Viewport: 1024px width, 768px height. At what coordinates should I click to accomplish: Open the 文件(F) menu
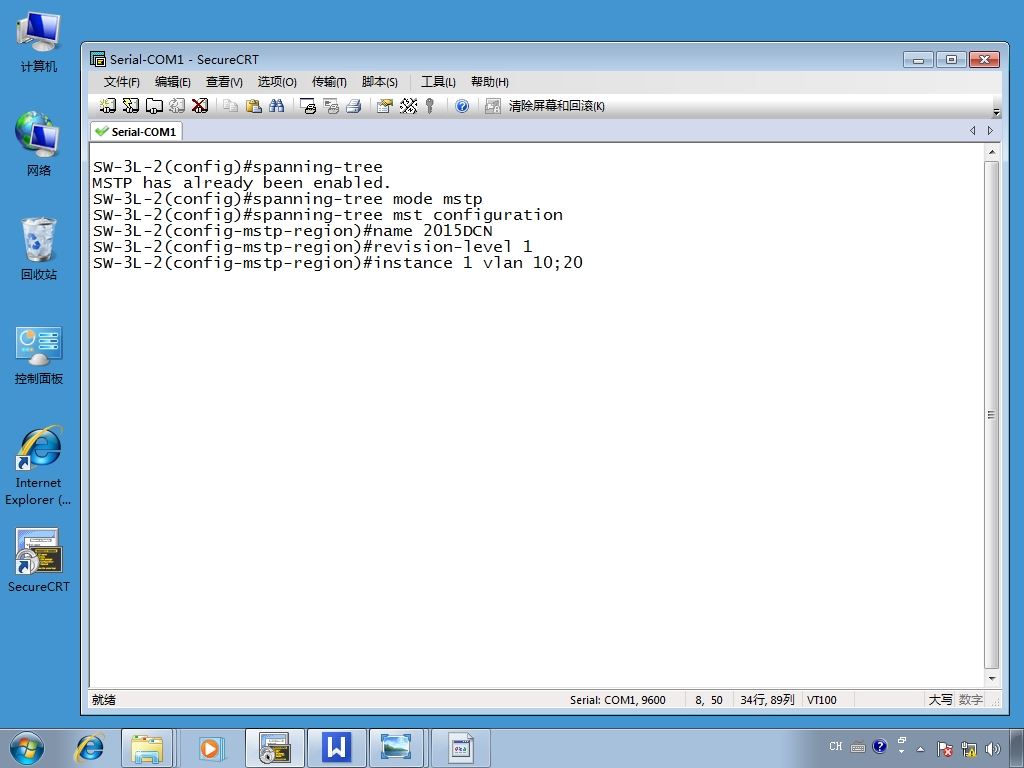click(121, 82)
